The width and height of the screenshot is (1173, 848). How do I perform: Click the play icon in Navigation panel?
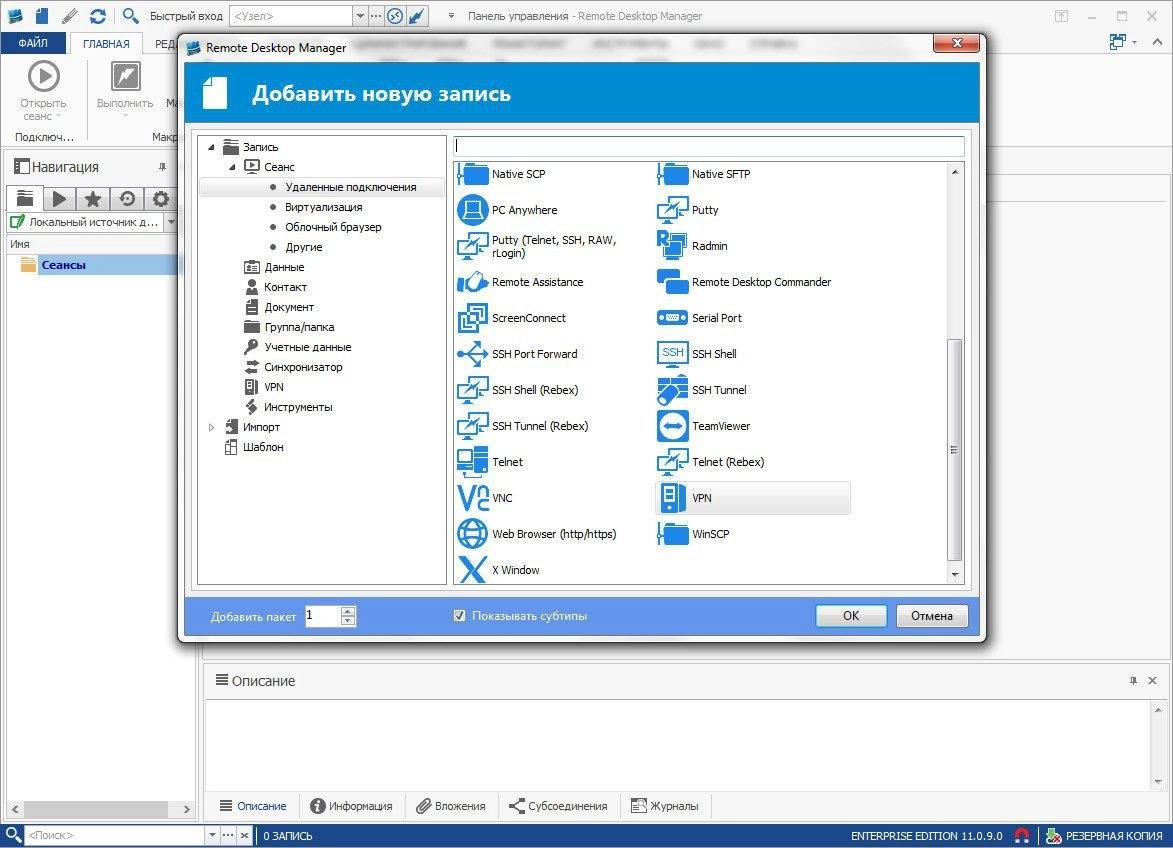click(x=58, y=198)
